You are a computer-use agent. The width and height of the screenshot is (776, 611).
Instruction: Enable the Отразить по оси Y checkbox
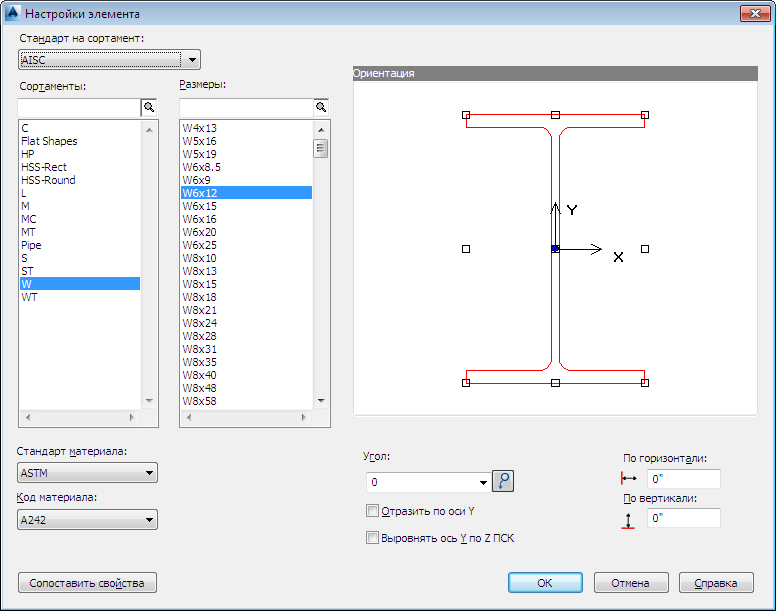click(372, 511)
